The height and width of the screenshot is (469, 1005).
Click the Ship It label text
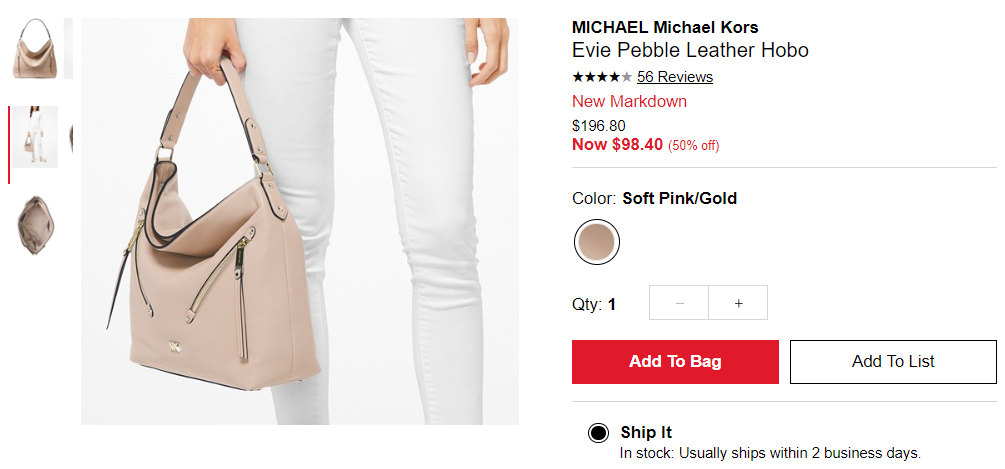point(645,432)
